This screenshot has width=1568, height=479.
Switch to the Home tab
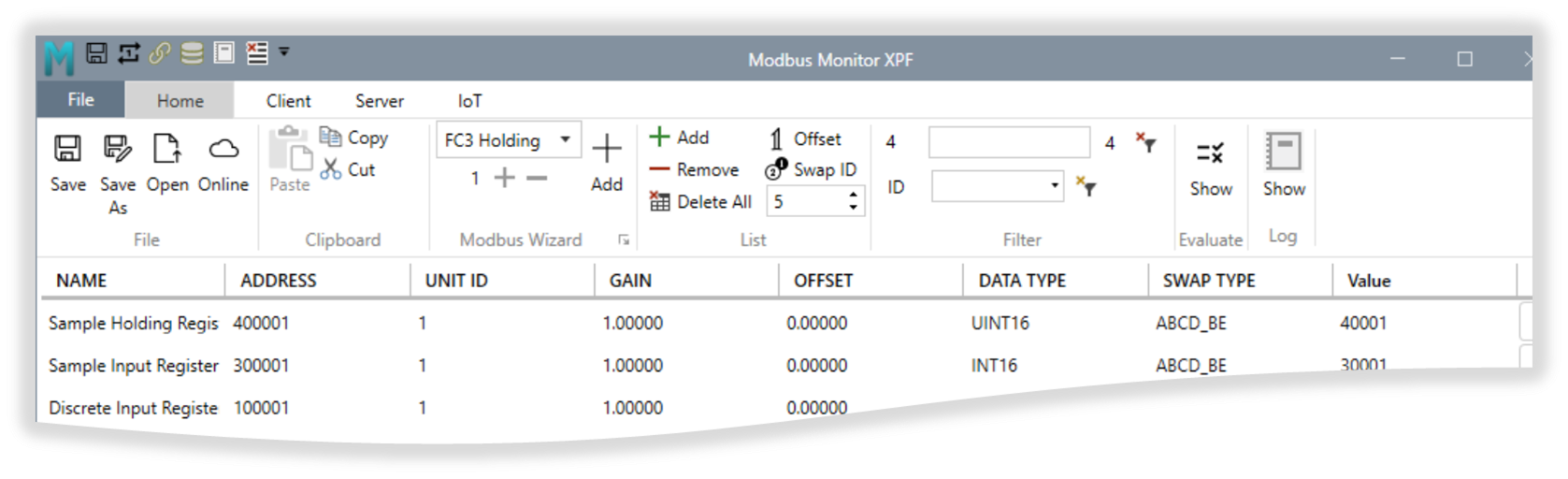[180, 100]
